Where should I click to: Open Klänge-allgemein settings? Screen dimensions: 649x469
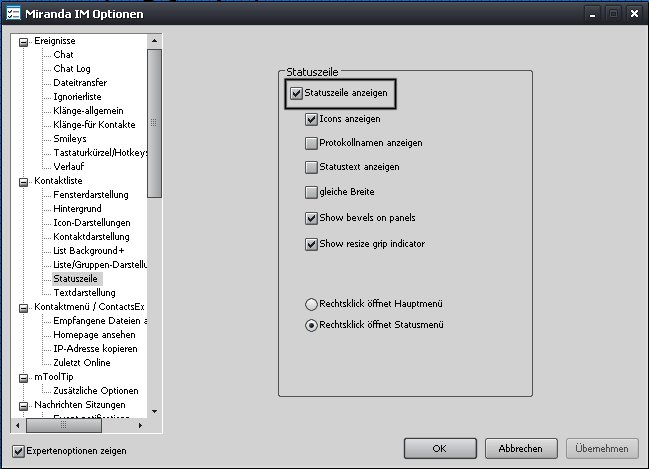pos(88,111)
